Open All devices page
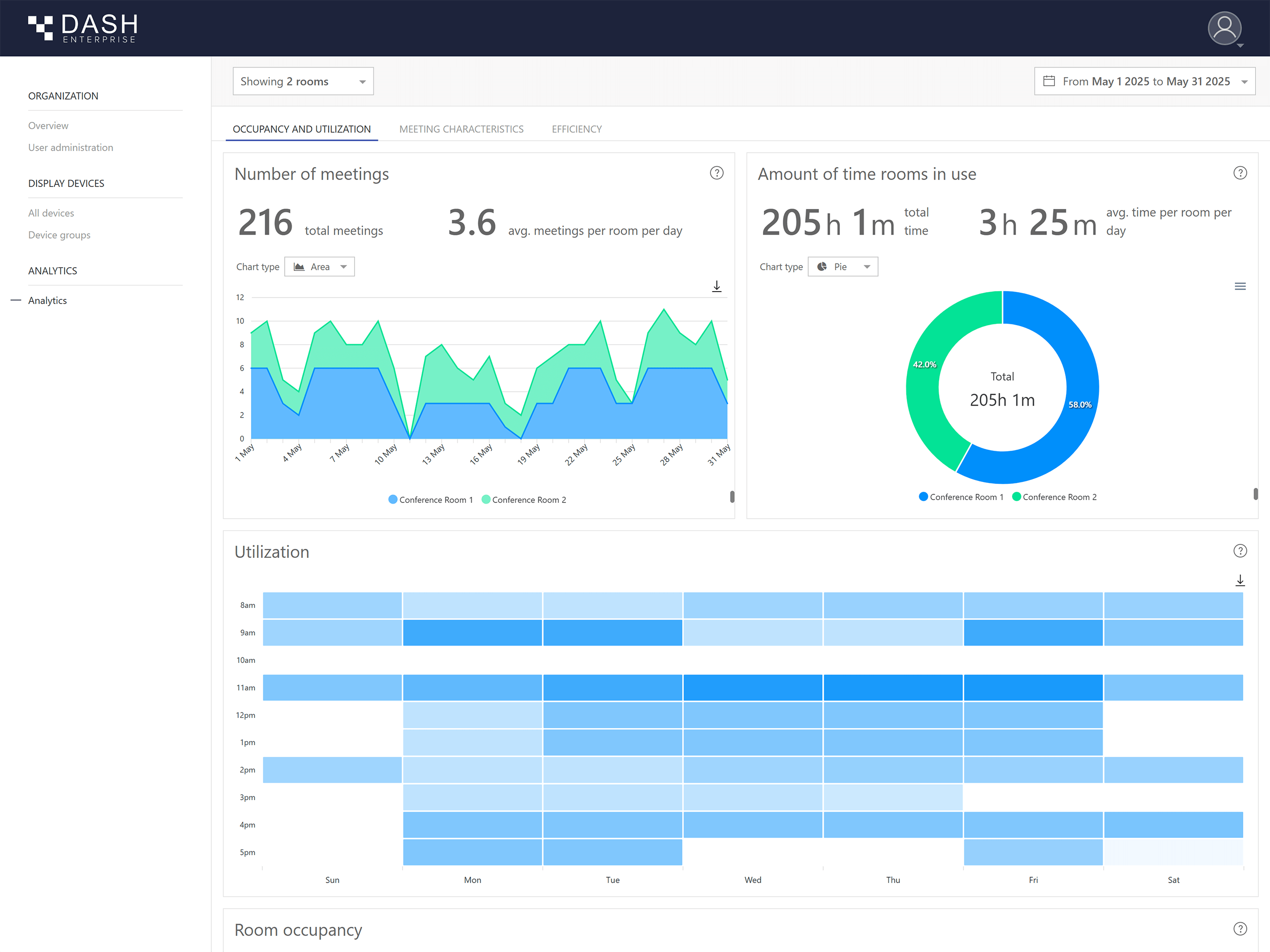Viewport: 1270px width, 952px height. [x=51, y=213]
